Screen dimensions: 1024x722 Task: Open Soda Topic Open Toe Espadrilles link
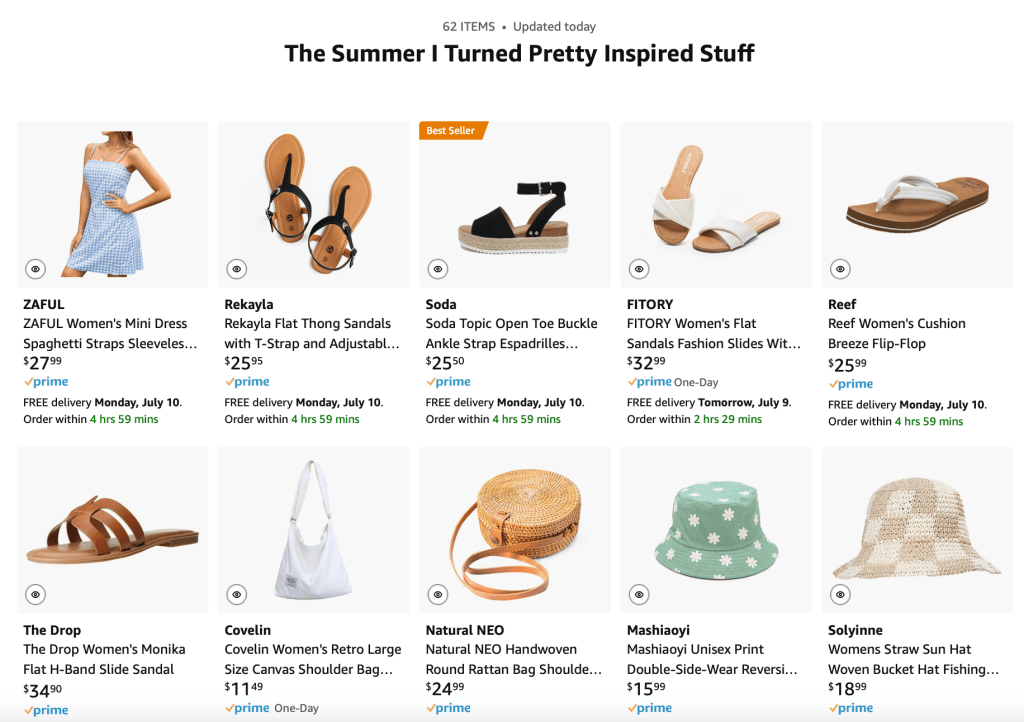tap(511, 333)
